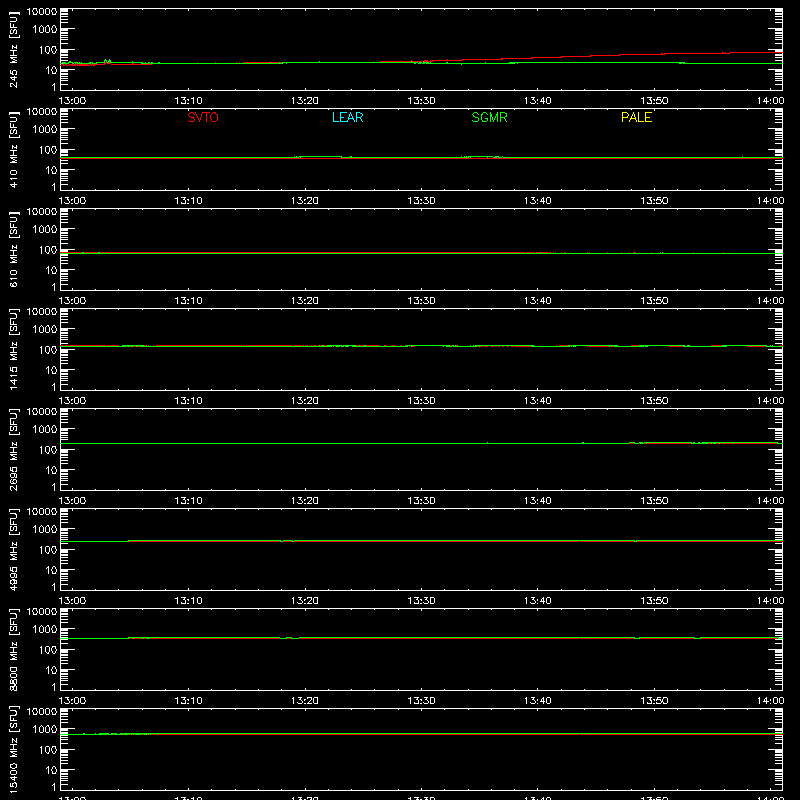Click the 13:20 tick label under 410 MHz plot
The width and height of the screenshot is (800, 800).
tap(305, 201)
